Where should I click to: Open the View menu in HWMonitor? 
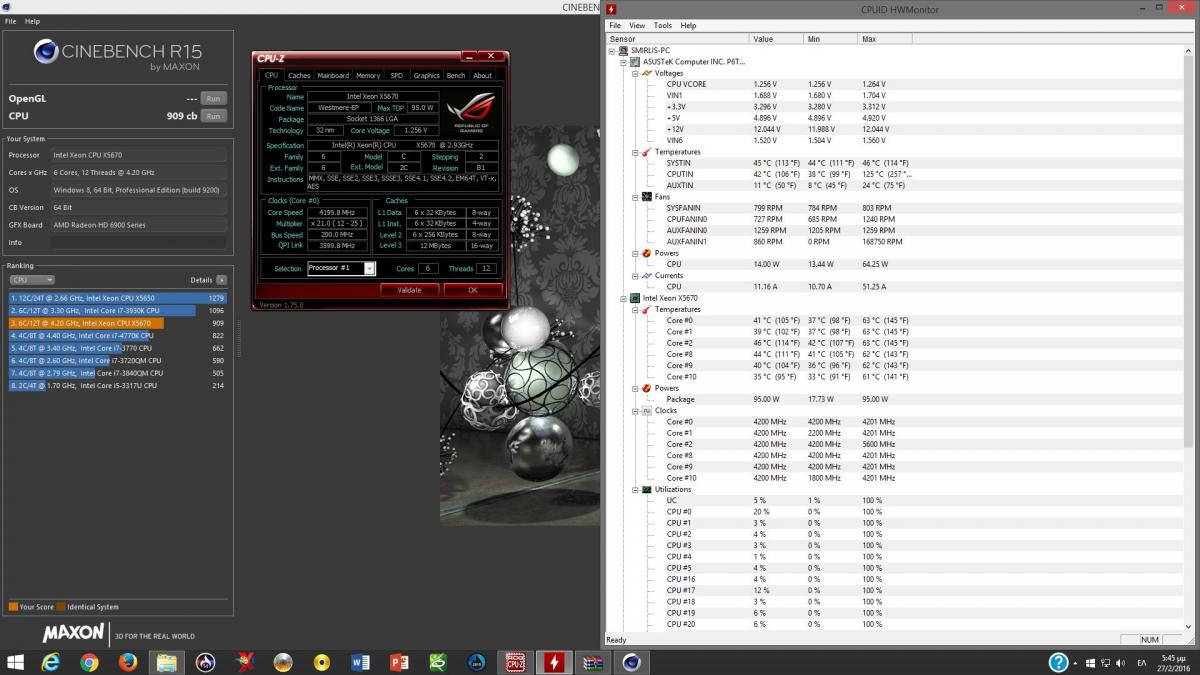pyautogui.click(x=637, y=25)
